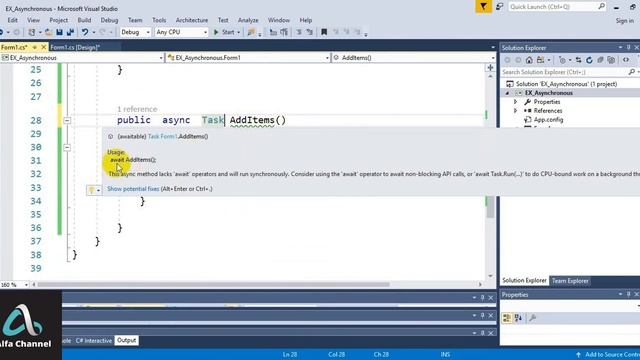Click Solution Explorer folder view icon
The height and width of the screenshot is (360, 640).
pos(540,60)
